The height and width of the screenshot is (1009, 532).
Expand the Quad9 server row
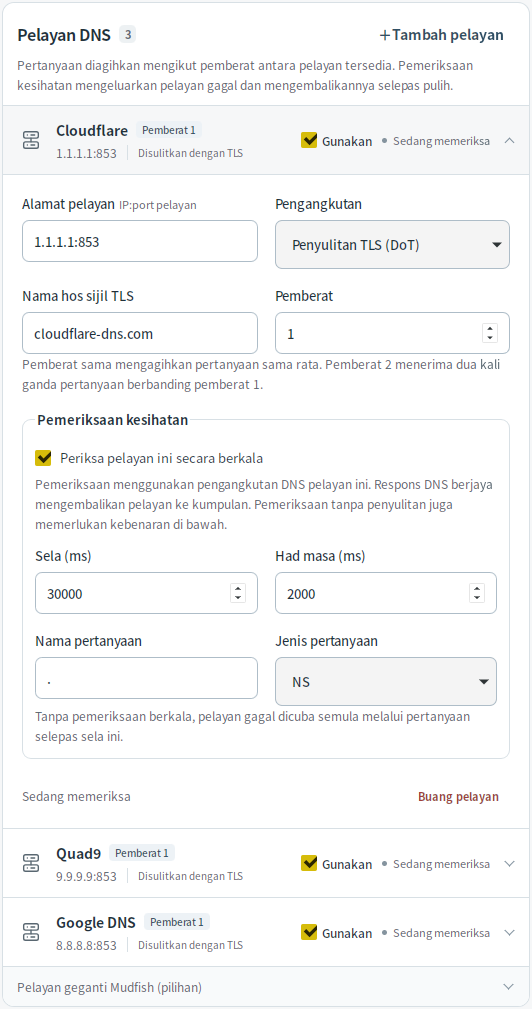[x=509, y=864]
